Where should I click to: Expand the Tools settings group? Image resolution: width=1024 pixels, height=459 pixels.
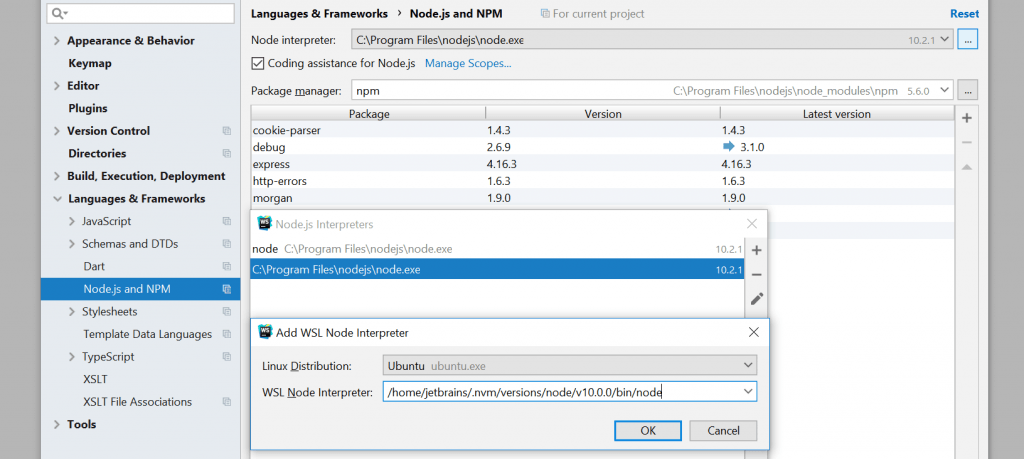tap(57, 424)
